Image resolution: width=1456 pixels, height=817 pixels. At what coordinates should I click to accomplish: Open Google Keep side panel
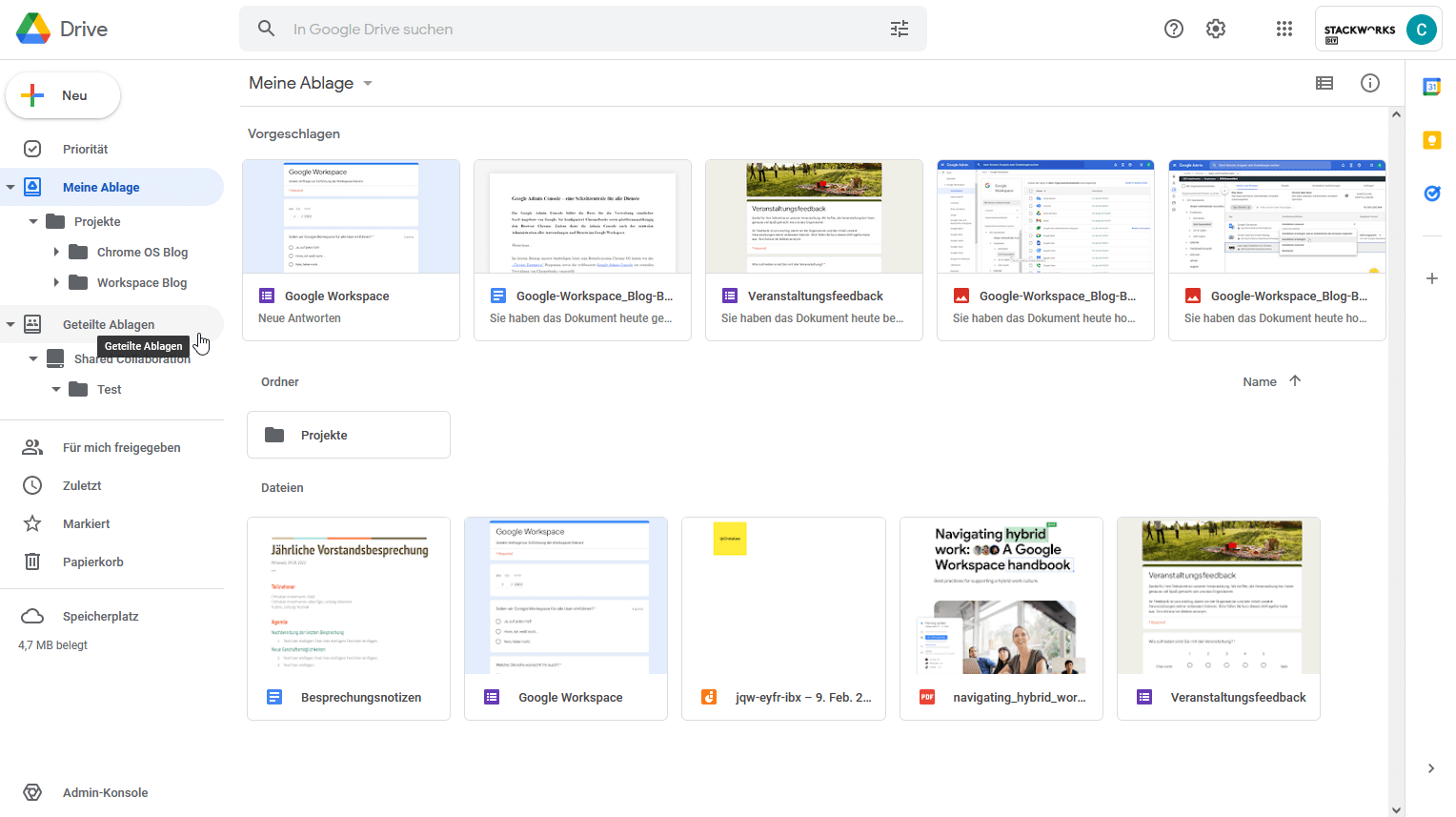point(1431,140)
